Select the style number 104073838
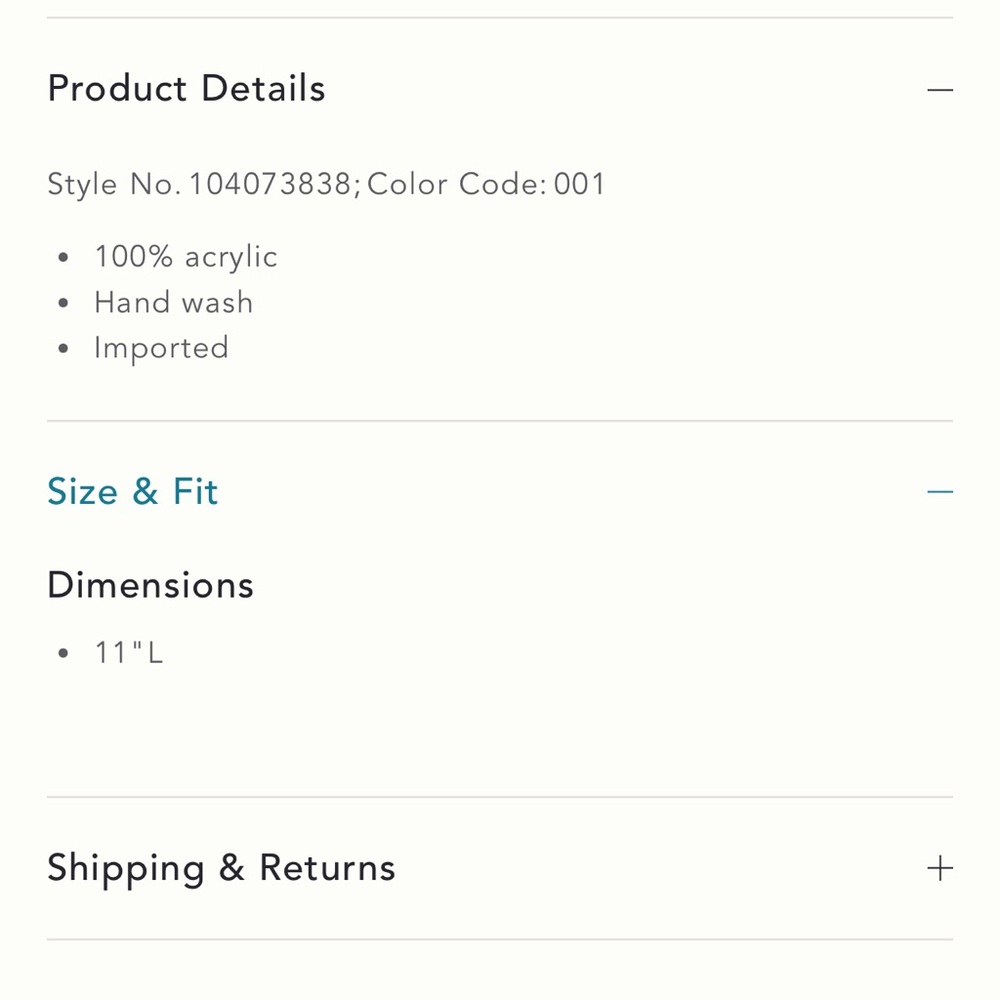Image resolution: width=1000 pixels, height=1000 pixels. pos(270,184)
